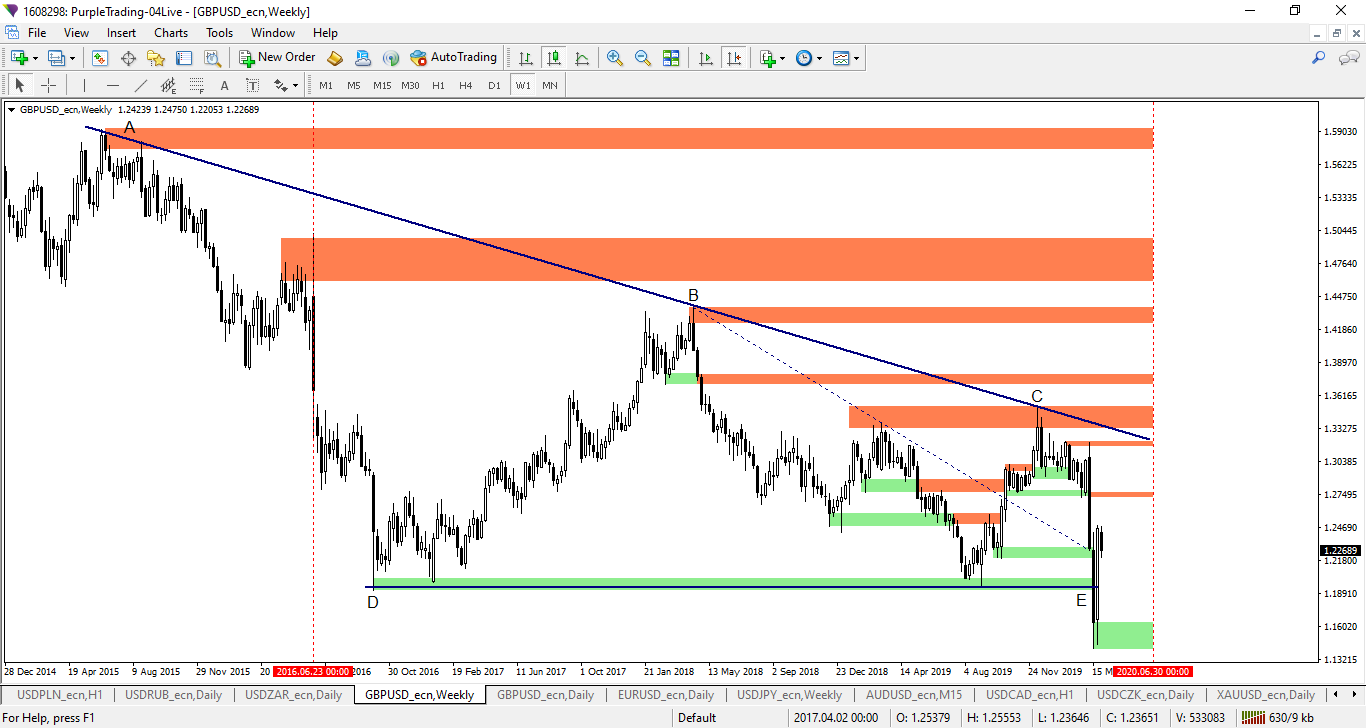Image resolution: width=1366 pixels, height=728 pixels.
Task: Click the red 2016.06.23 00:00 date marker
Action: click(312, 672)
